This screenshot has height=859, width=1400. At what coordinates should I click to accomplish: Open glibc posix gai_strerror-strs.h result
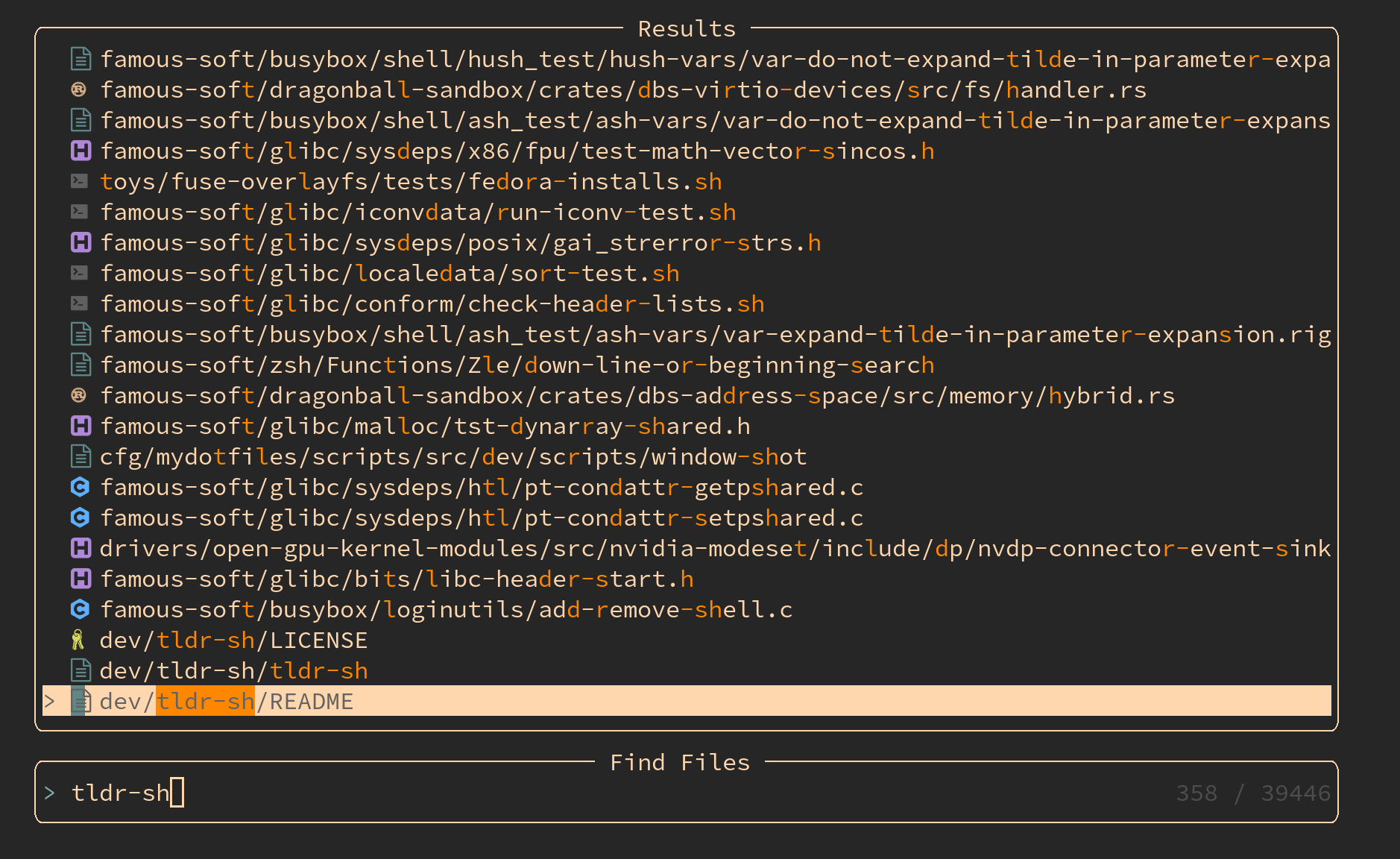[687, 242]
